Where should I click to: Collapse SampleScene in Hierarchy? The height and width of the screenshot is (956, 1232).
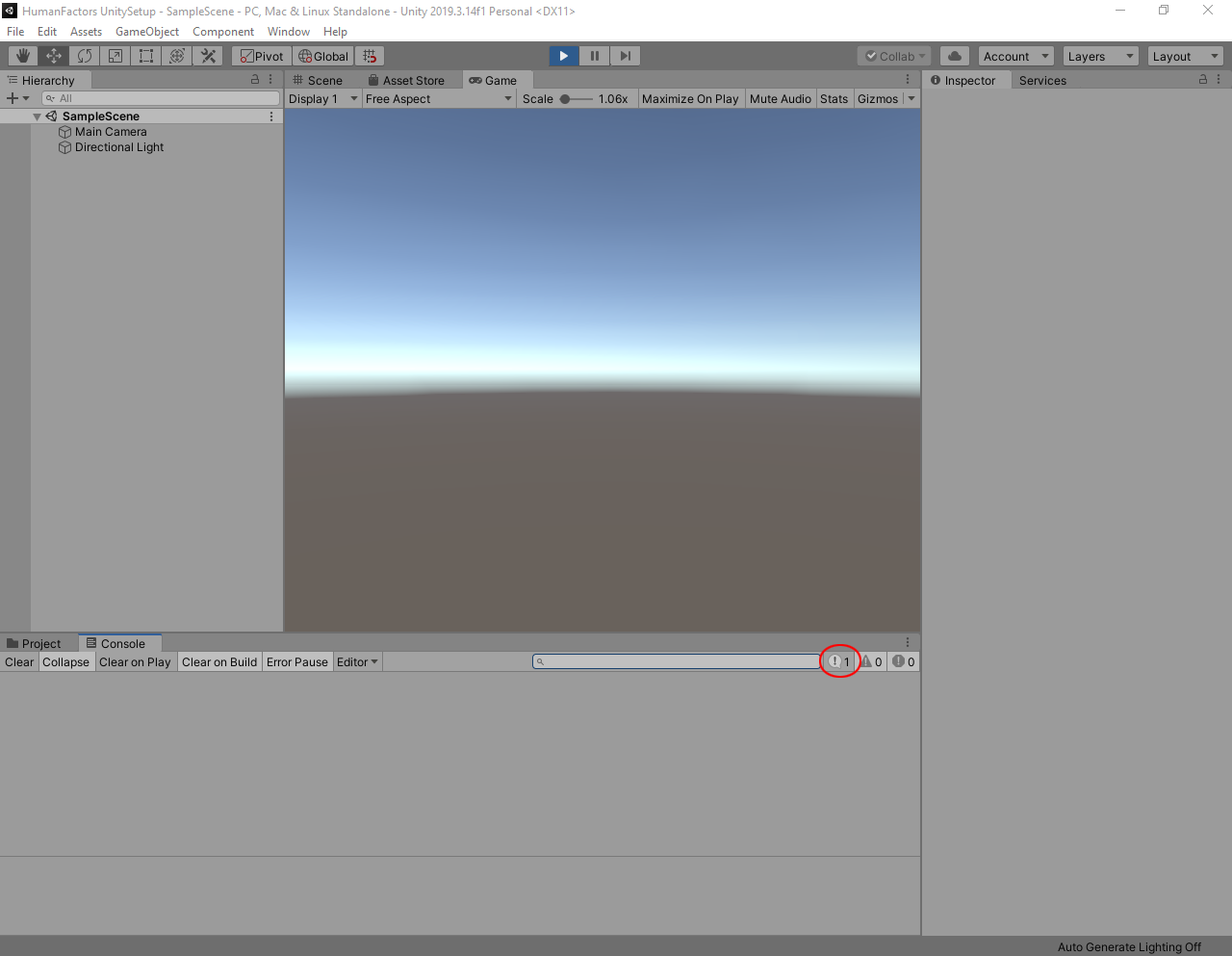click(38, 116)
